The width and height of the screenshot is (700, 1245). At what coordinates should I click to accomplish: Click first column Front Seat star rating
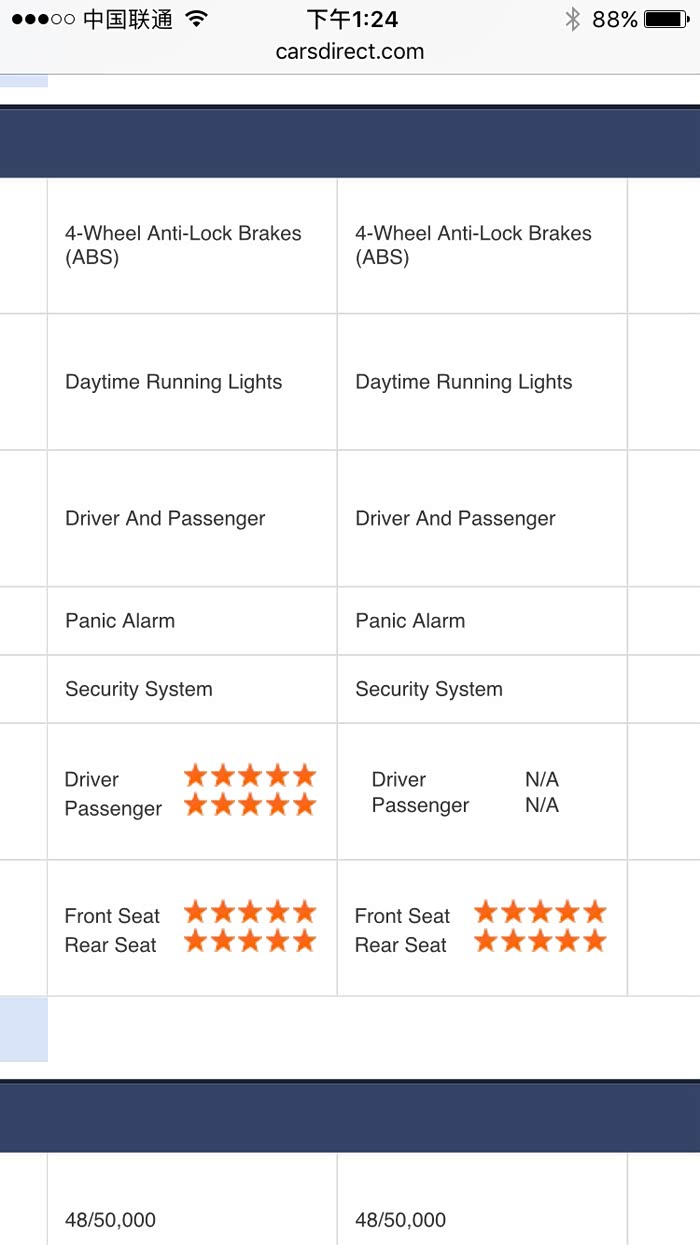click(x=250, y=912)
